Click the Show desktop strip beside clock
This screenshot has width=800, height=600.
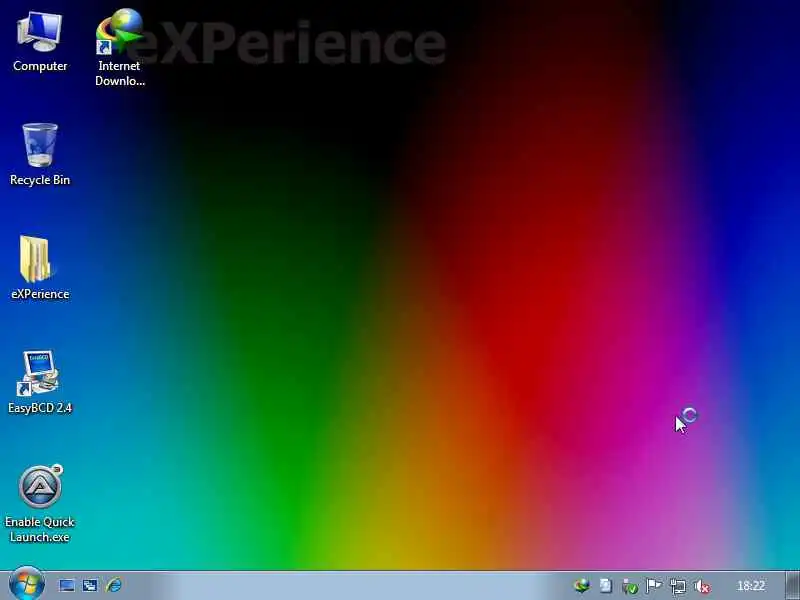point(792,586)
